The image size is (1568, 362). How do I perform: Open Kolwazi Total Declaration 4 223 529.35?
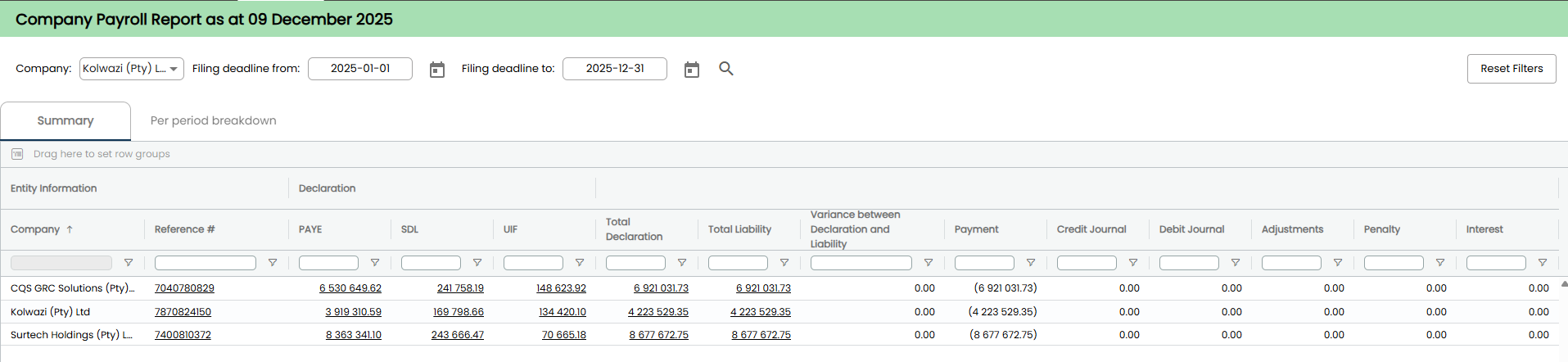tap(658, 312)
